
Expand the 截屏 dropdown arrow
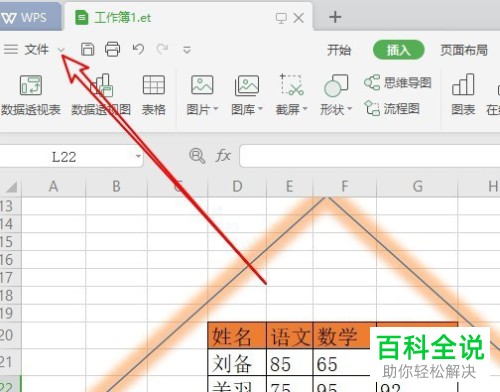305,109
